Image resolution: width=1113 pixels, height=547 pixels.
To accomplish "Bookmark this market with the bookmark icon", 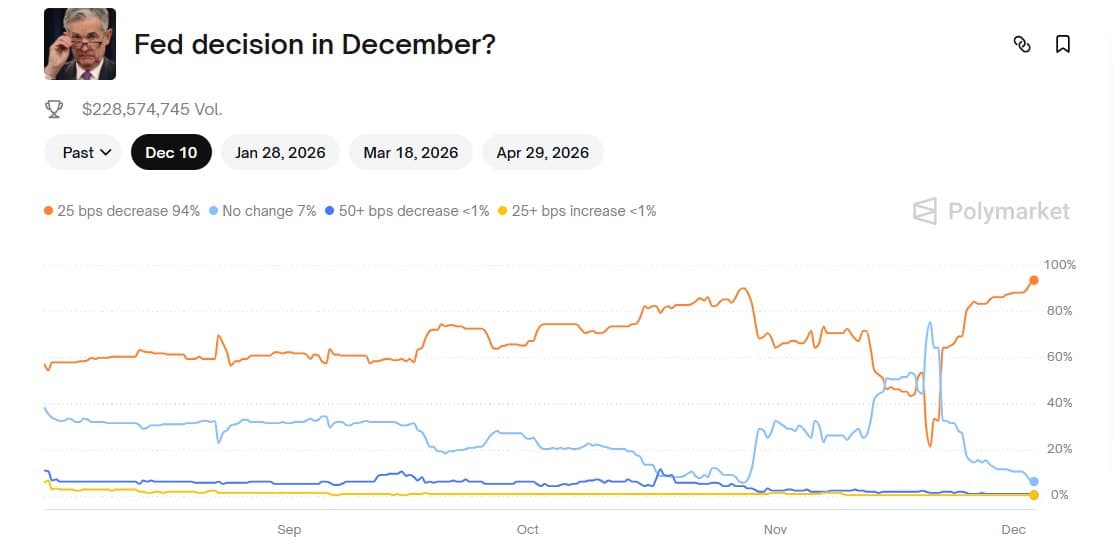I will [1063, 44].
